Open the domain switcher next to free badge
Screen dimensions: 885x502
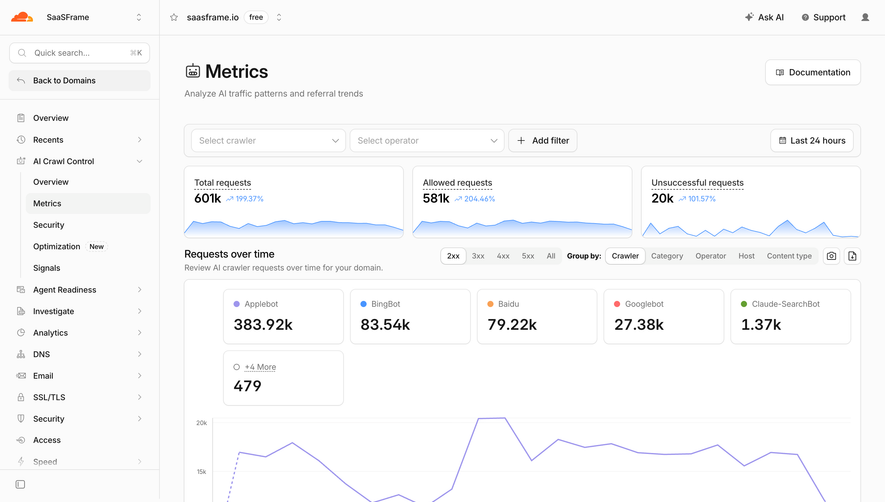click(279, 18)
